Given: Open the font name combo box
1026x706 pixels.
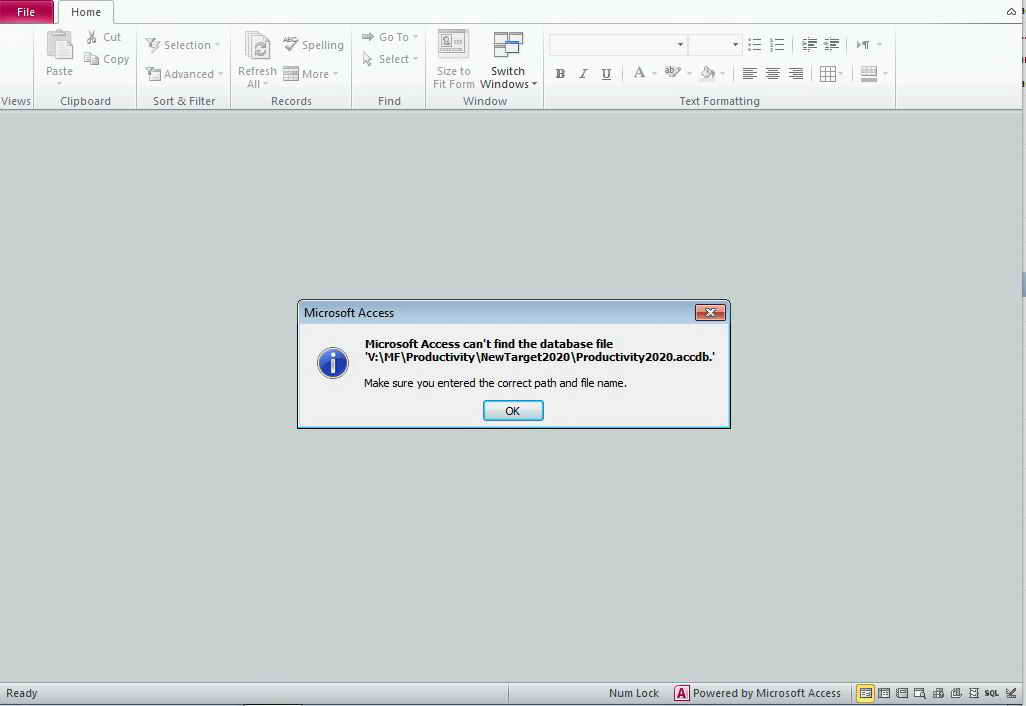Looking at the screenshot, I should 618,44.
